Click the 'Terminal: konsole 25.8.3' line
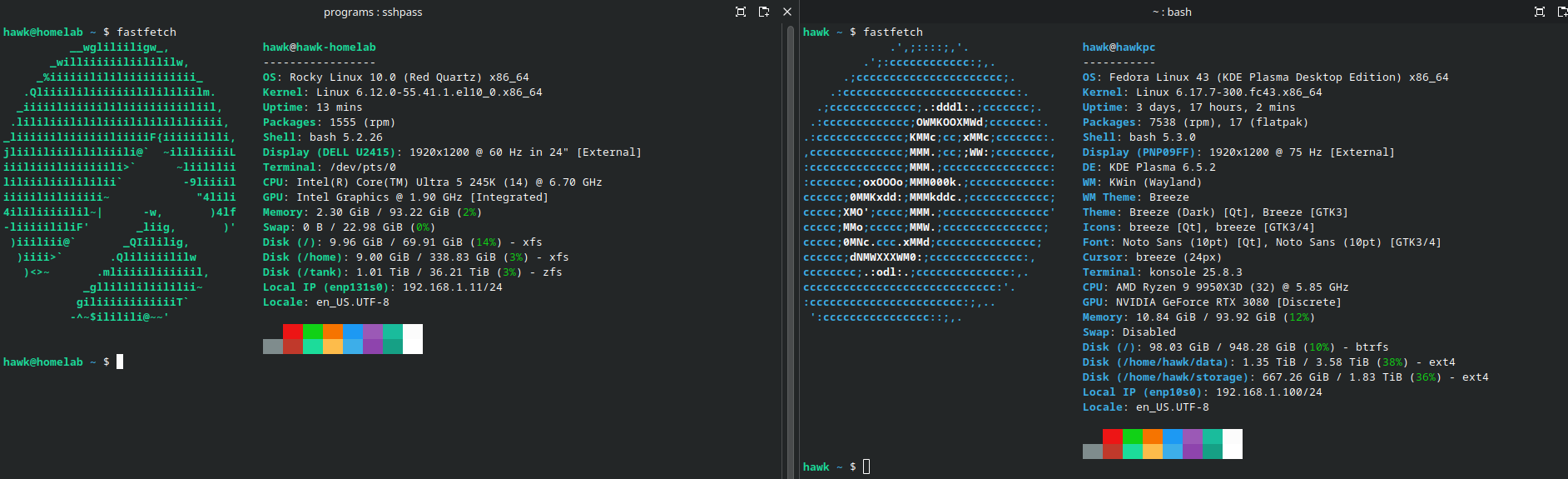1568x479 pixels. 1163,272
